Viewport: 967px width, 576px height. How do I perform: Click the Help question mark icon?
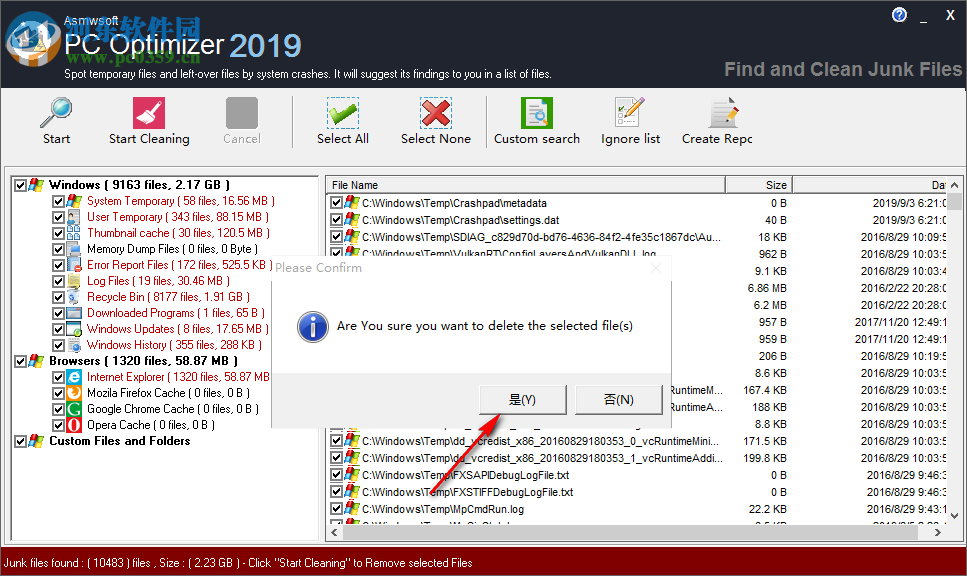point(898,14)
